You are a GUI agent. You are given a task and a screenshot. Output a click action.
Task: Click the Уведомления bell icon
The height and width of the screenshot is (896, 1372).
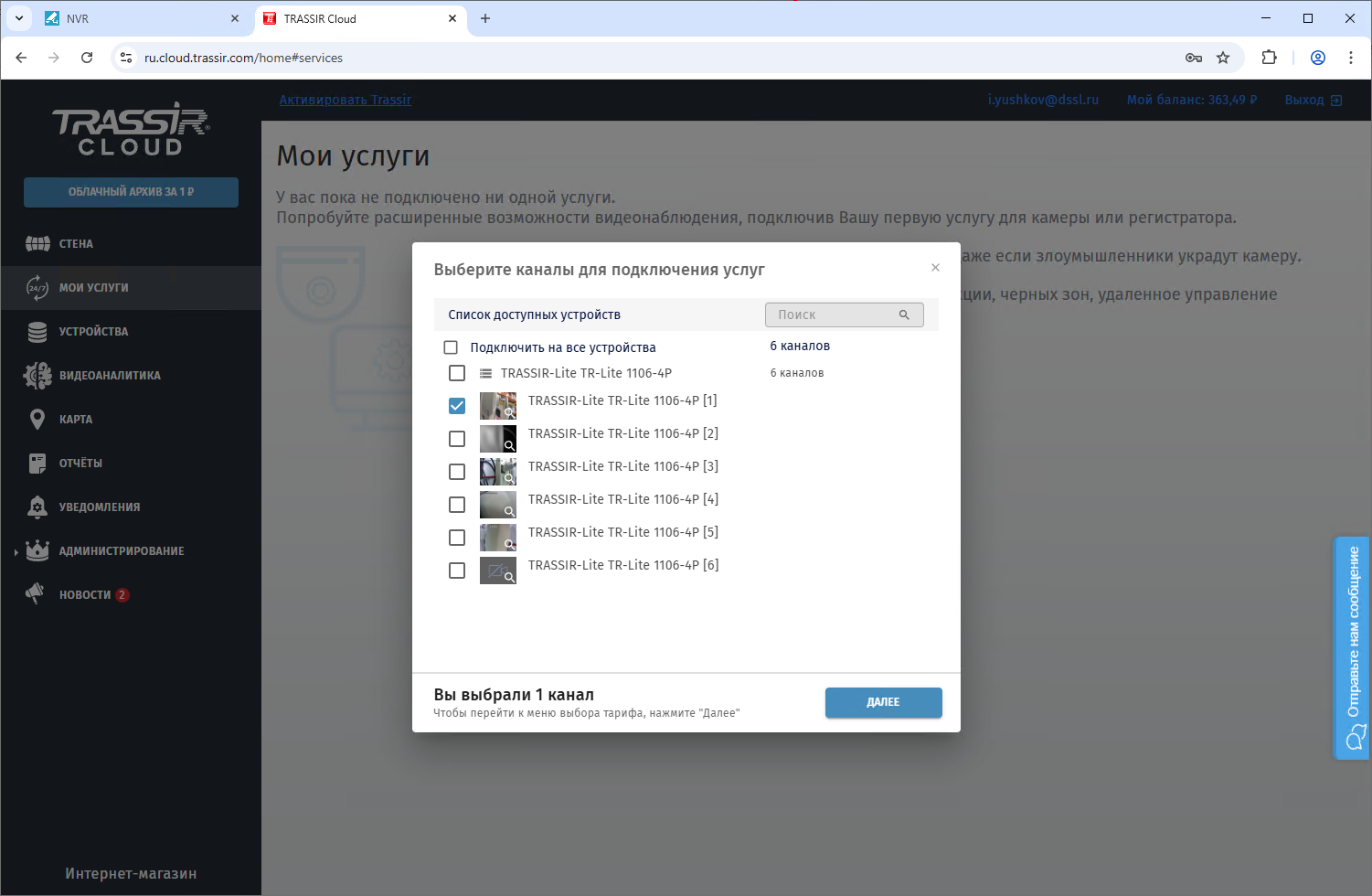pos(37,507)
